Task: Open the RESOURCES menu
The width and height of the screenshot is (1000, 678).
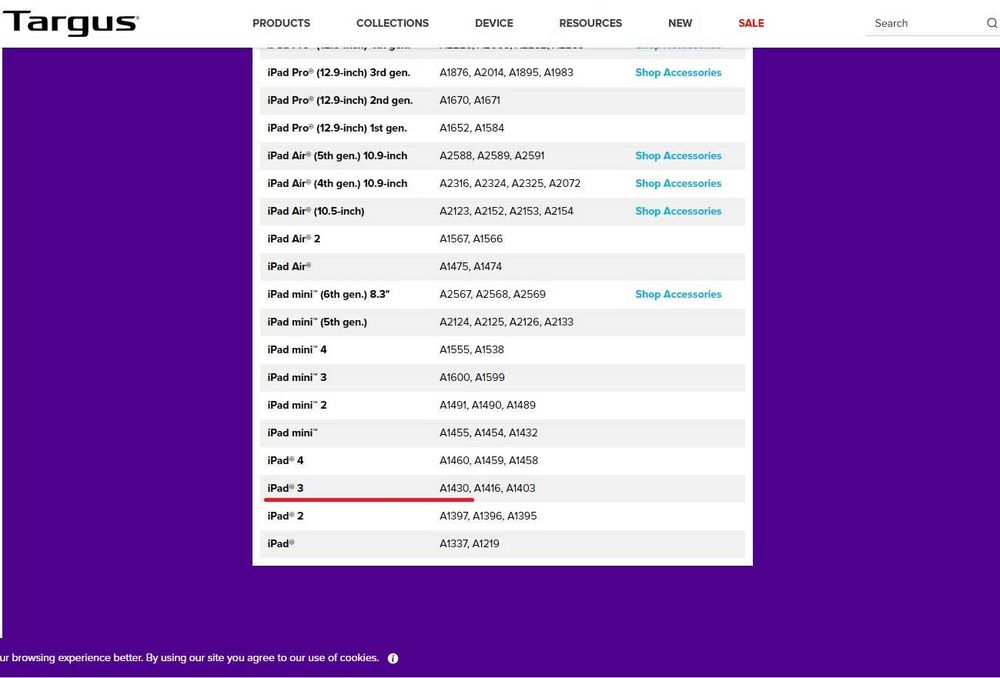Action: 590,23
